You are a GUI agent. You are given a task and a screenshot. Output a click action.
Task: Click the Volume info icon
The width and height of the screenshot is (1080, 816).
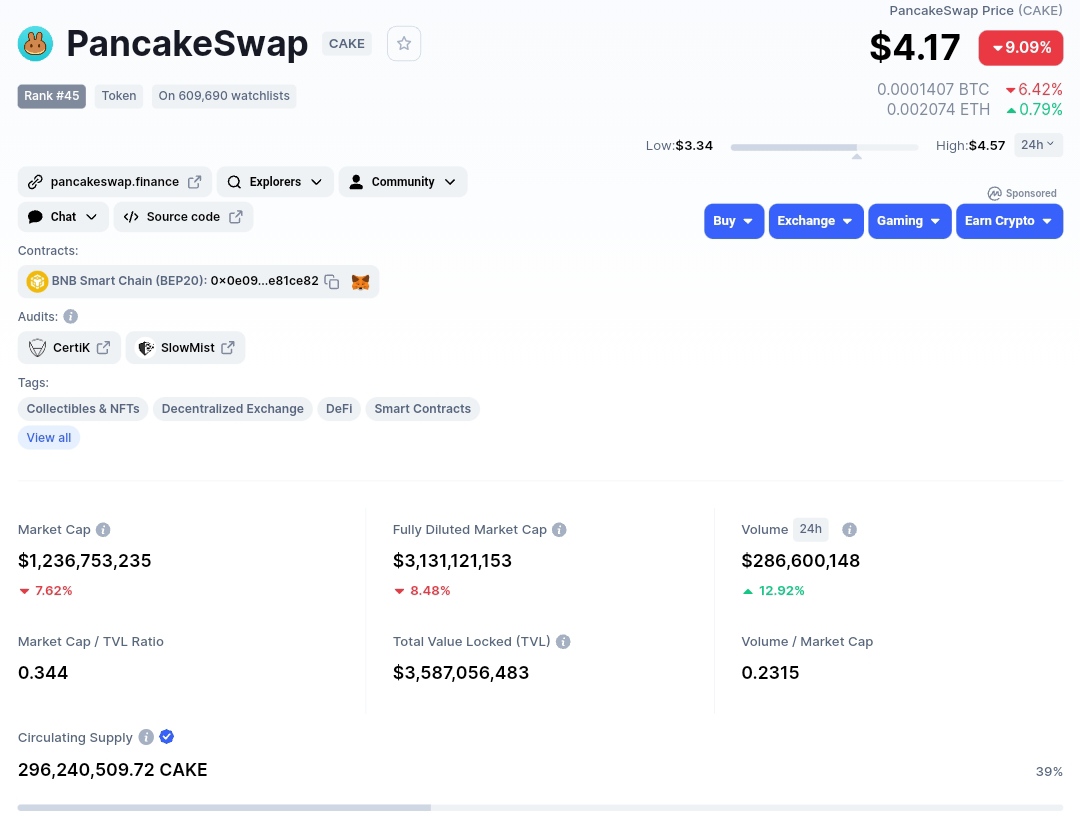[849, 530]
